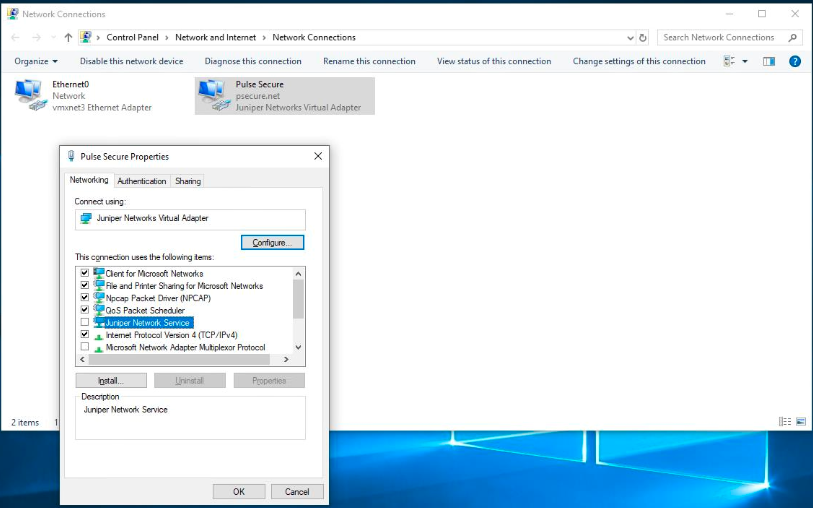The width and height of the screenshot is (813, 508).
Task: Select the Ethernet0 network adapter icon
Action: point(28,93)
